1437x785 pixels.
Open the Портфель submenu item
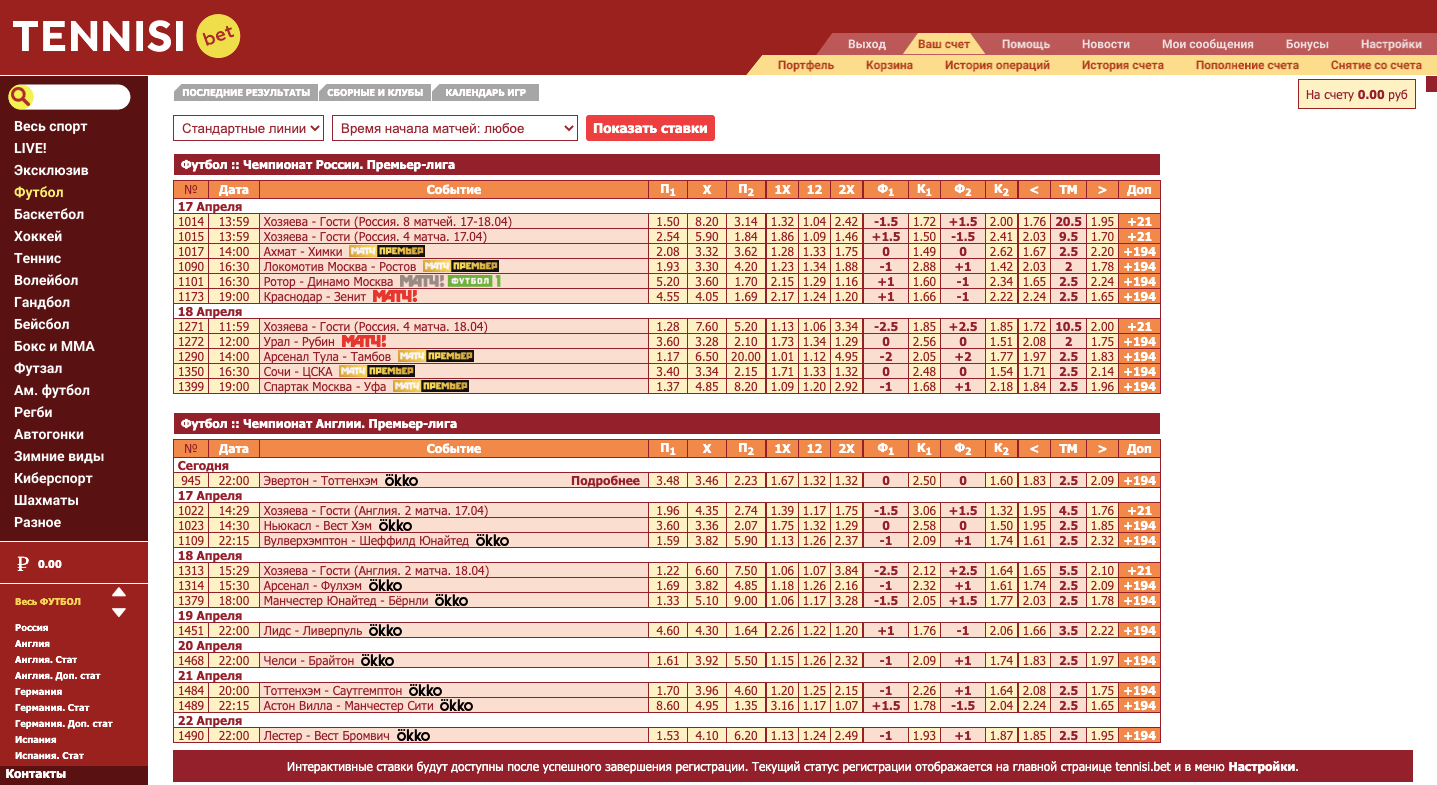[x=806, y=65]
